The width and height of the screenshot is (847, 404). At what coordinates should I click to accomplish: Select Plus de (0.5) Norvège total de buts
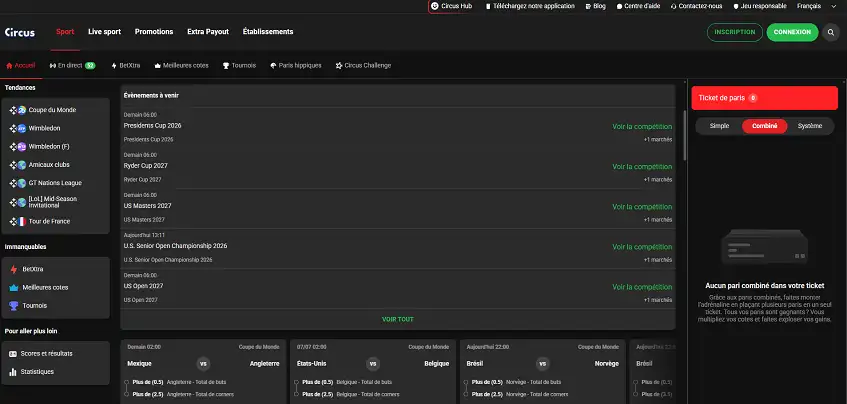coord(516,382)
